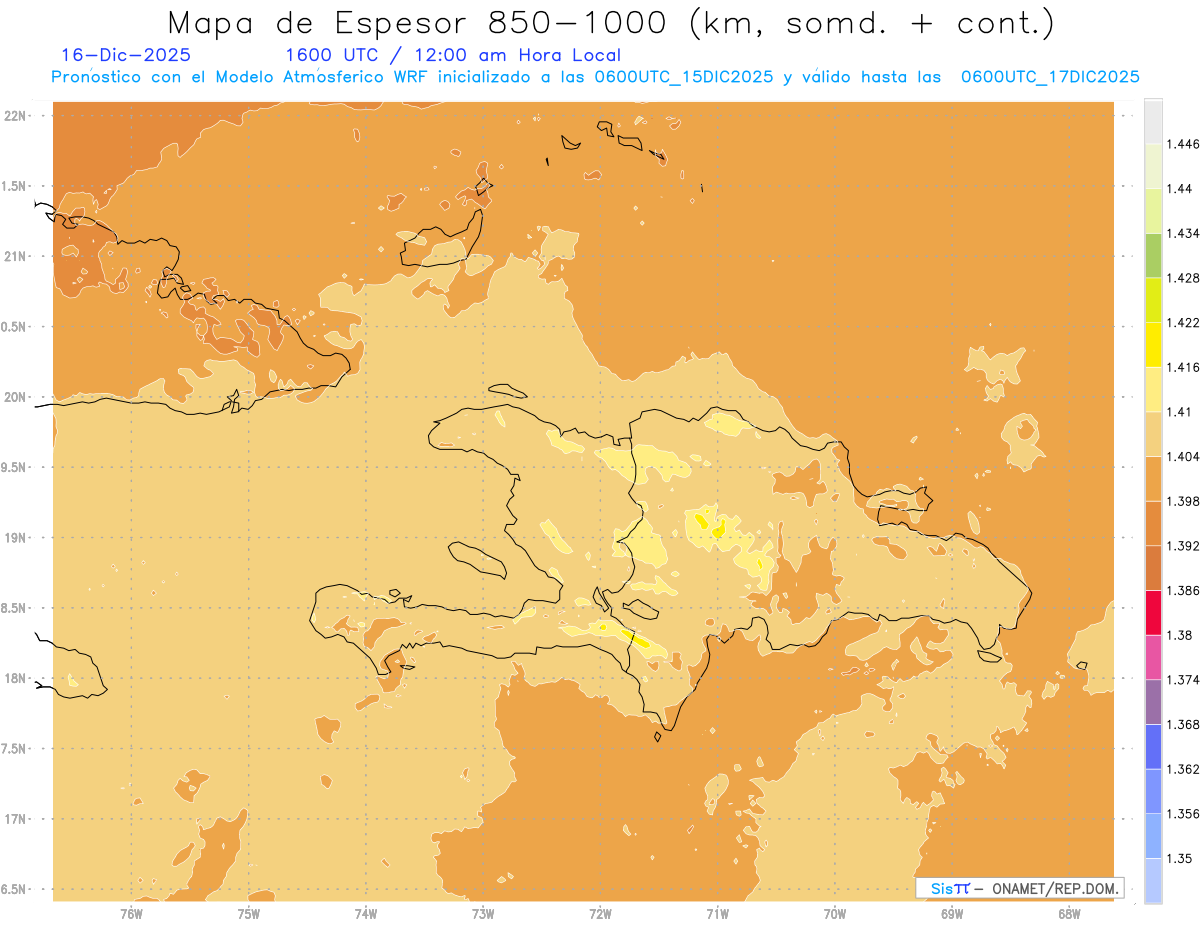The height and width of the screenshot is (927, 1200).
Task: Click the legend value '1.386'
Action: [x=1183, y=590]
